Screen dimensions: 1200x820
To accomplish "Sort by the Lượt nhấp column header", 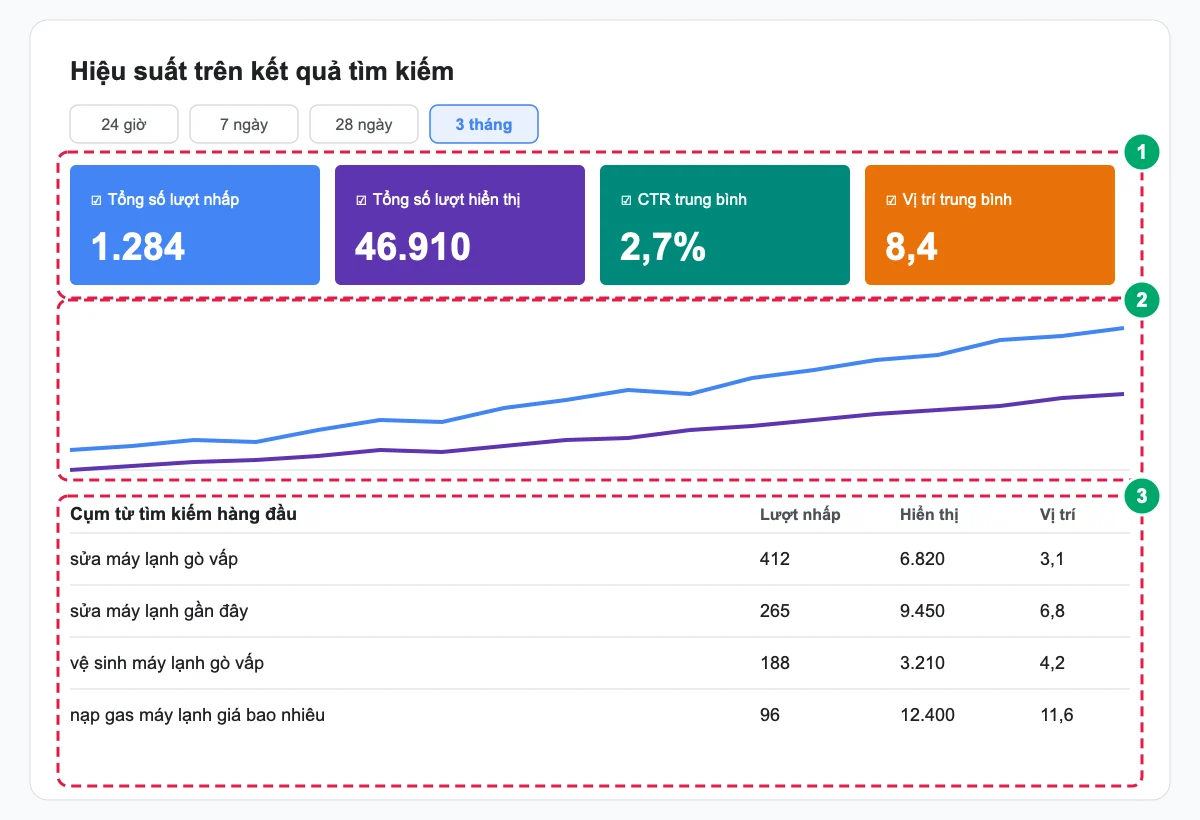I will pos(800,514).
